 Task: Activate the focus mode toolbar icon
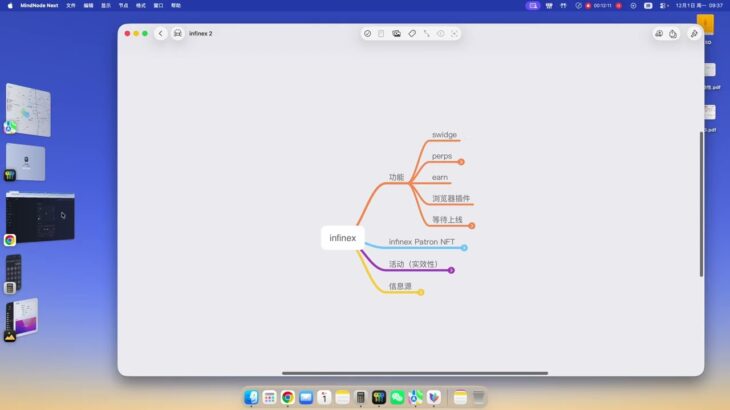(454, 34)
